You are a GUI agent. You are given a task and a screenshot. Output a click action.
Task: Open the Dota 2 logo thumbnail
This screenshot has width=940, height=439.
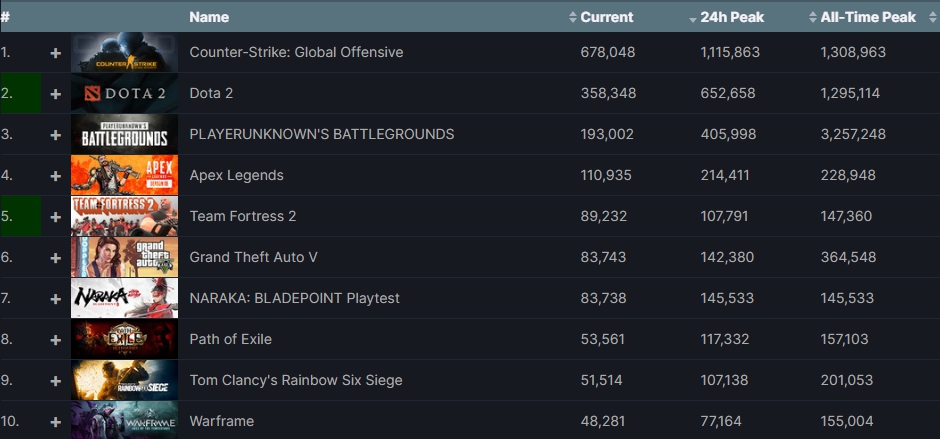pyautogui.click(x=124, y=93)
